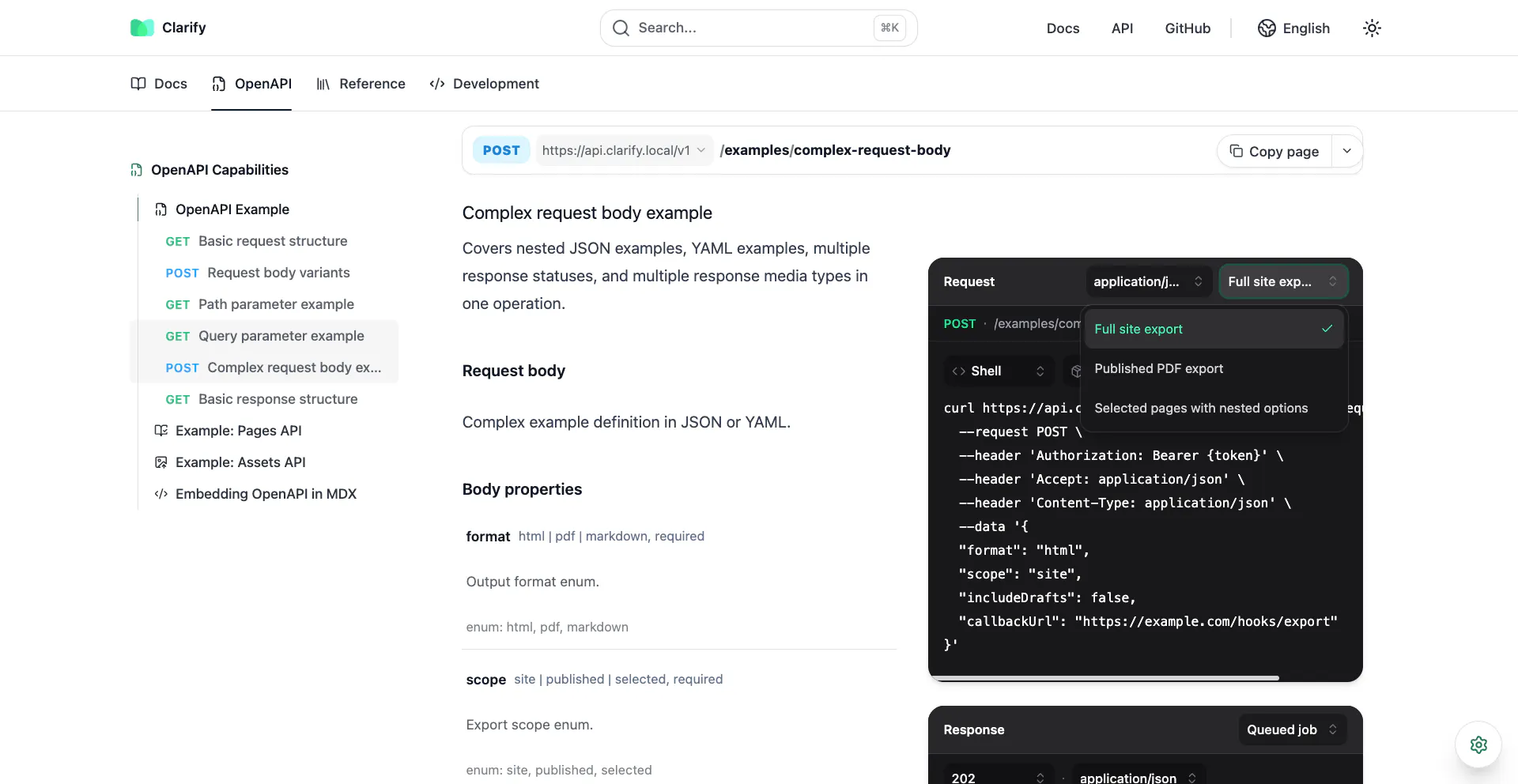Open the Queued job response example selector
This screenshot has height=784, width=1518.
pos(1293,729)
